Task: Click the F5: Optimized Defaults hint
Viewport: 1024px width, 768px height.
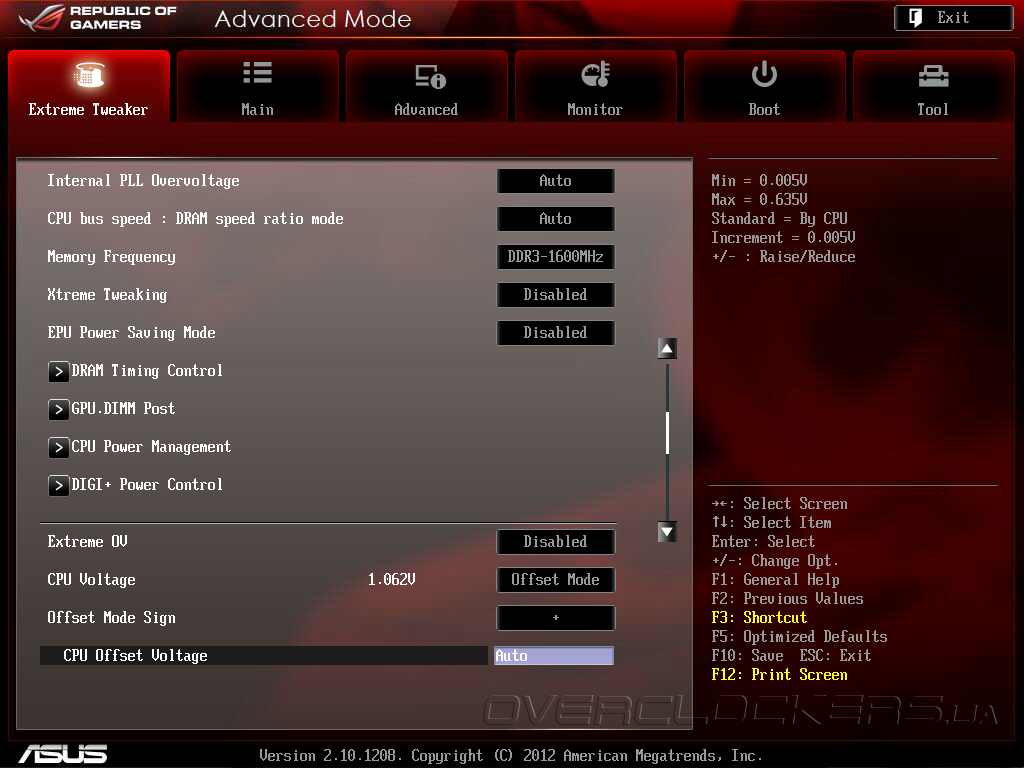Action: click(x=799, y=637)
